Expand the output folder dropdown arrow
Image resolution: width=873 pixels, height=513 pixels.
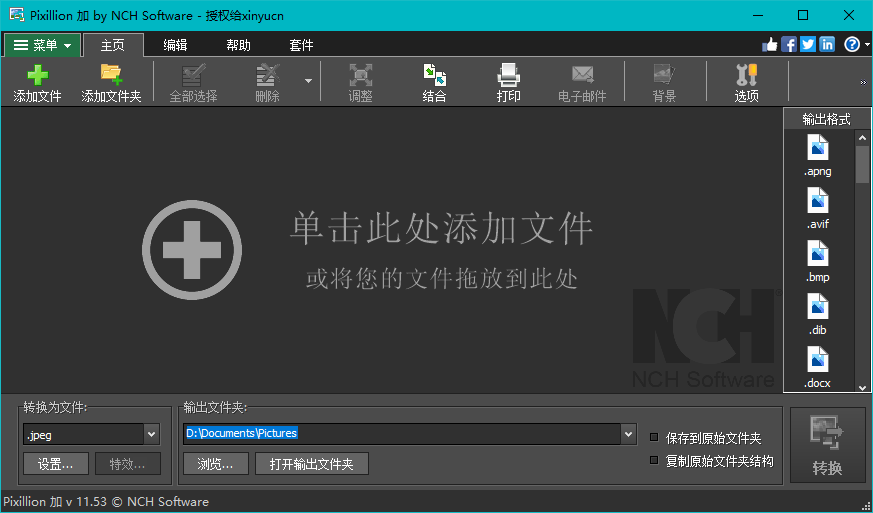629,434
